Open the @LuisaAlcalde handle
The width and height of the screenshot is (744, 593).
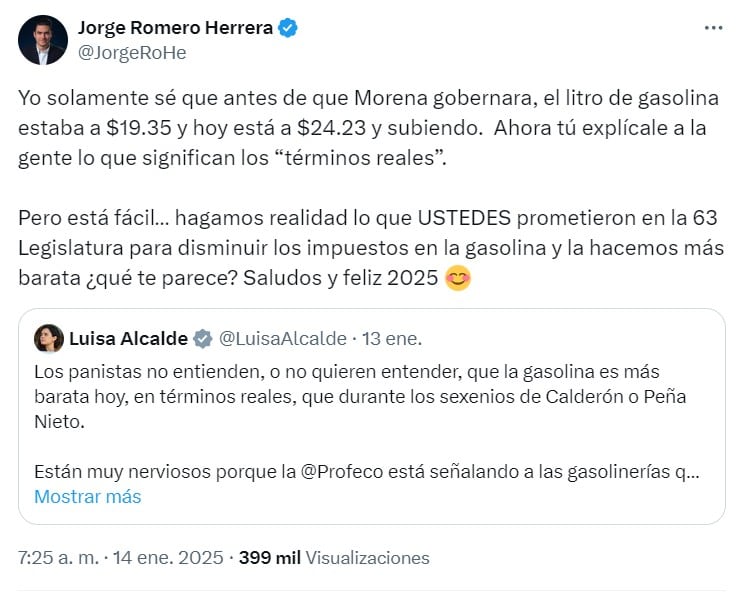pos(282,339)
